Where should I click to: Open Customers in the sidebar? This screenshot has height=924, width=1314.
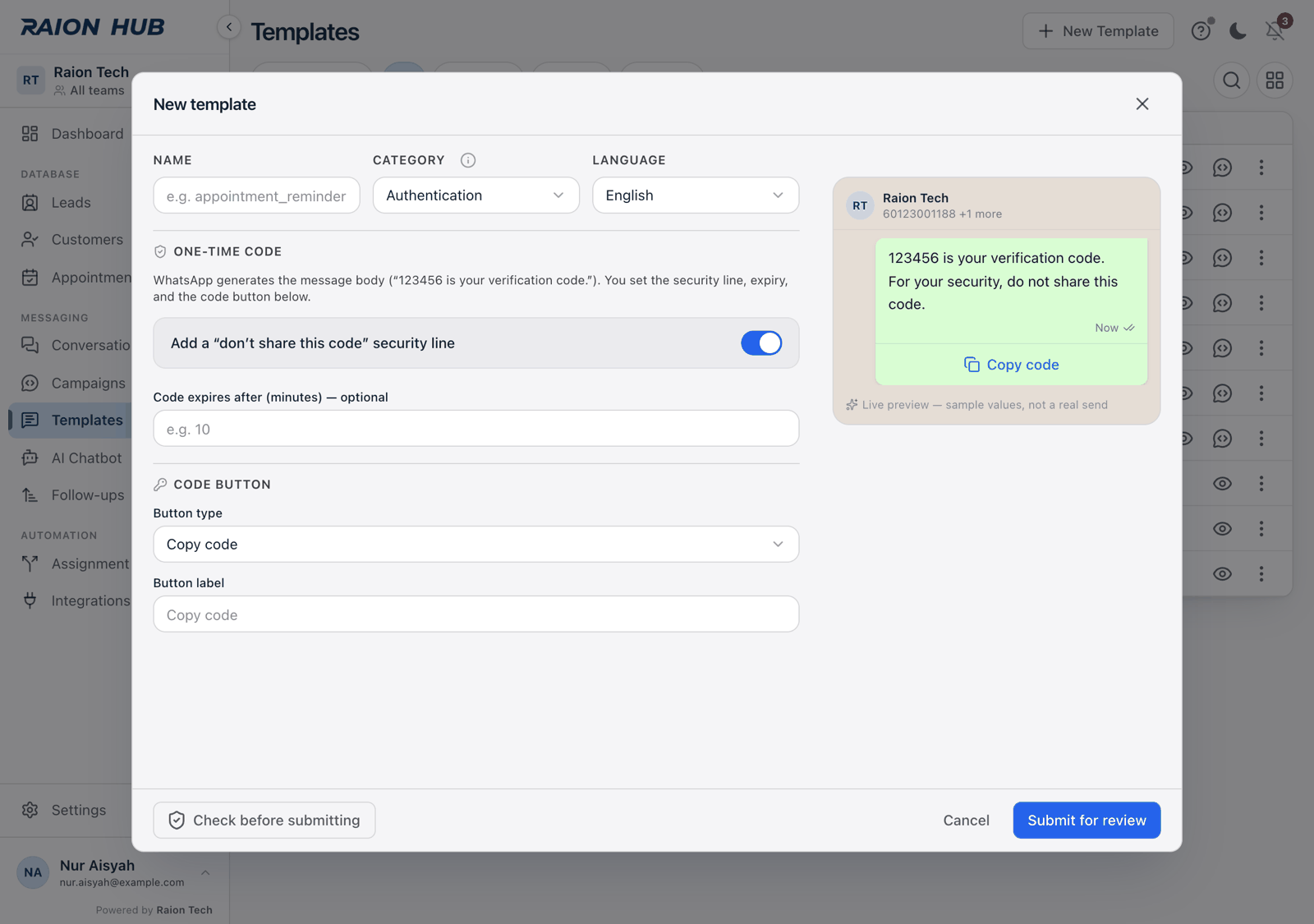[73, 240]
